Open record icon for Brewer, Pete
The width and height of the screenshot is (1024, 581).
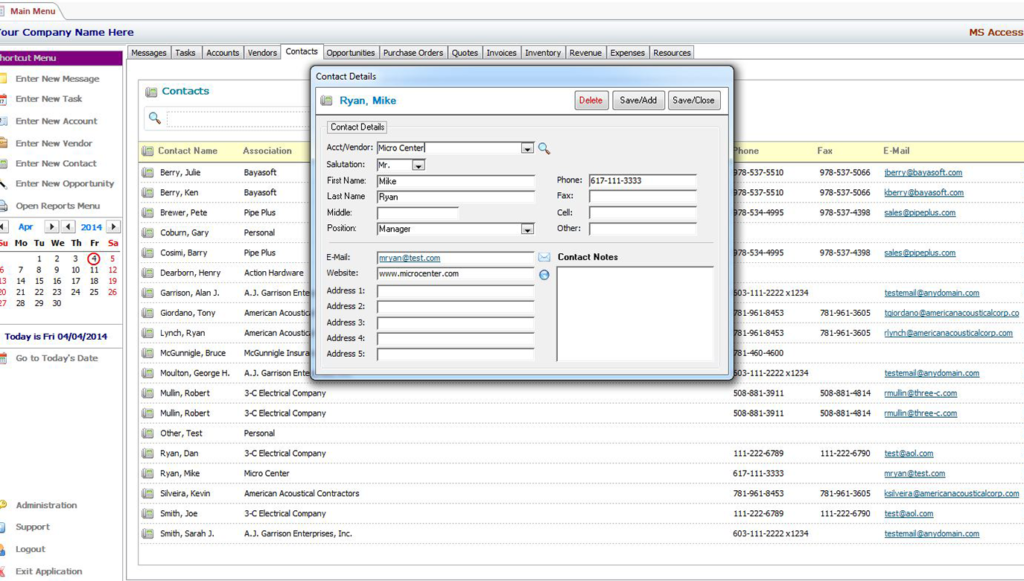pyautogui.click(x=148, y=213)
